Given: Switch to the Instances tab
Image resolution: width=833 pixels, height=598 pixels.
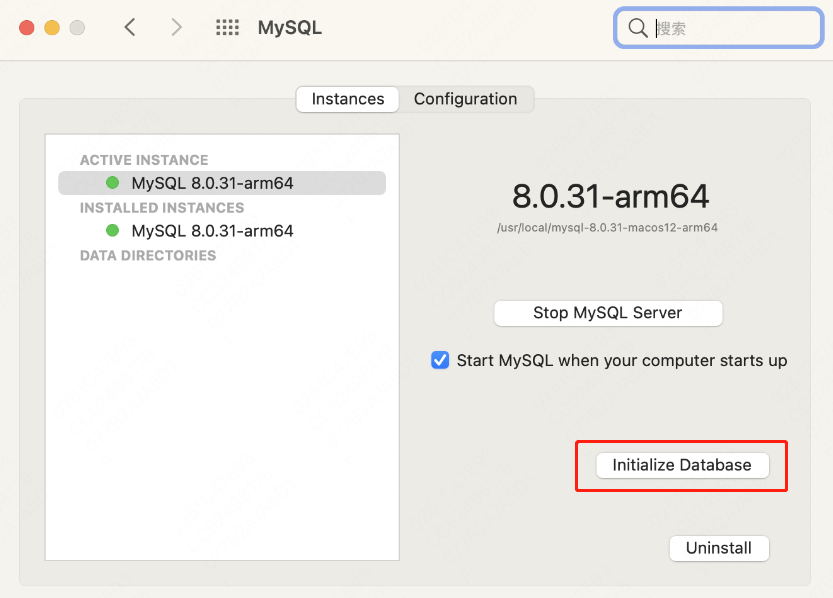Looking at the screenshot, I should tap(347, 99).
